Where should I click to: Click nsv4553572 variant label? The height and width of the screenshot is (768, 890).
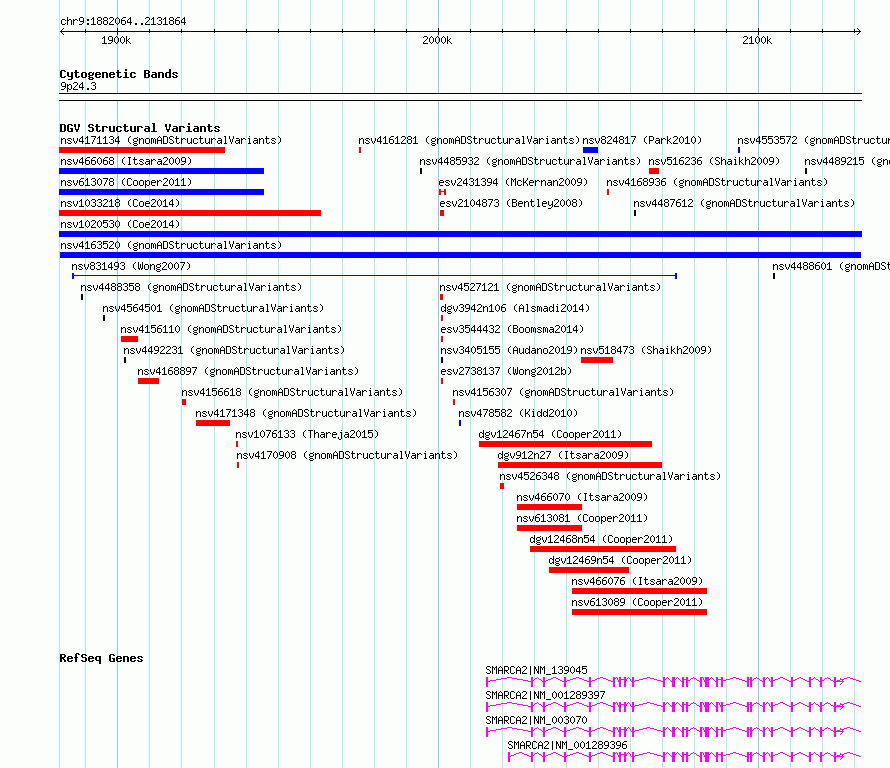[813, 140]
